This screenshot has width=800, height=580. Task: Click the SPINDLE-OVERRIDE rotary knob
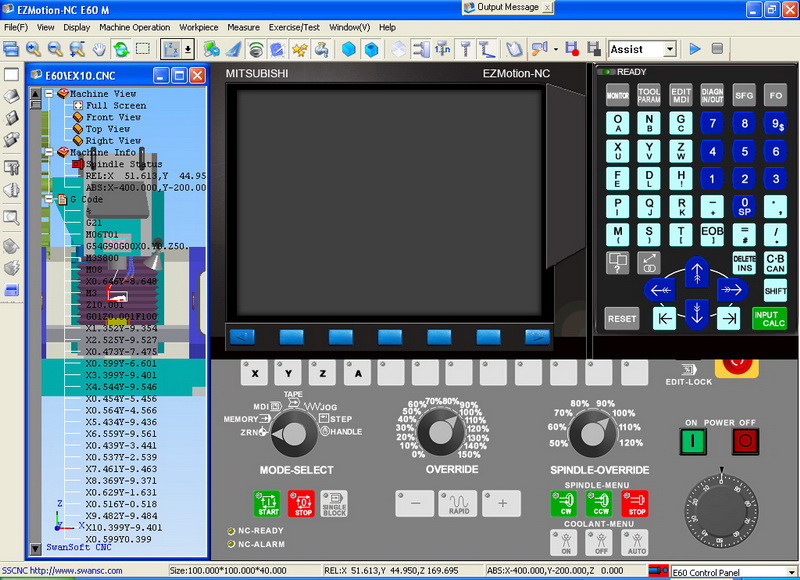pos(592,435)
